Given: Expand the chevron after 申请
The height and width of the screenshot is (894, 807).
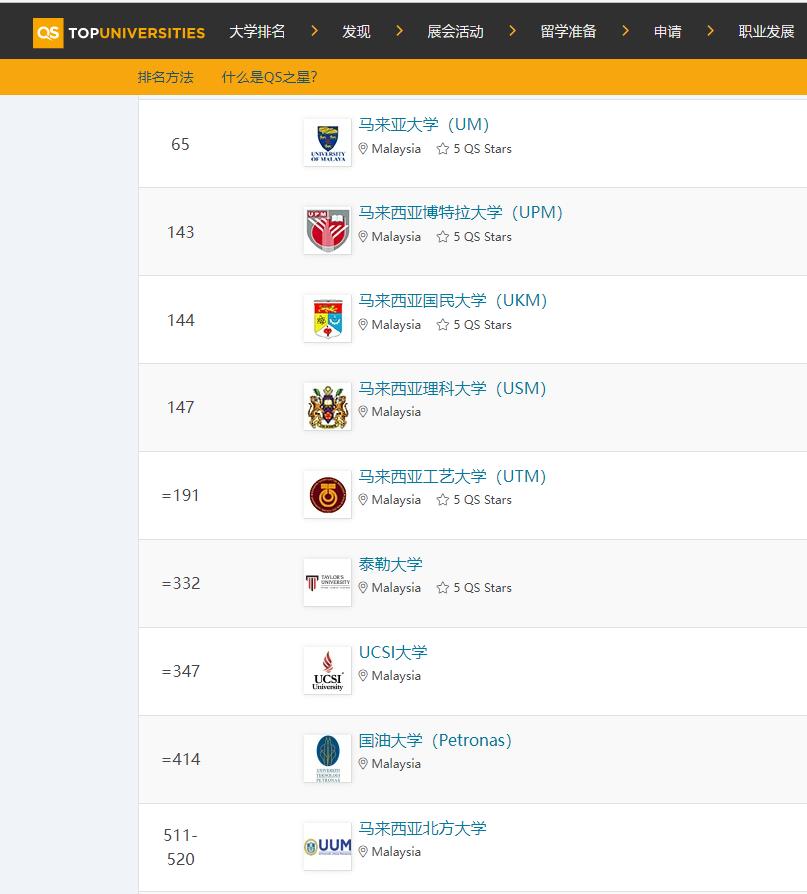Looking at the screenshot, I should click(710, 31).
